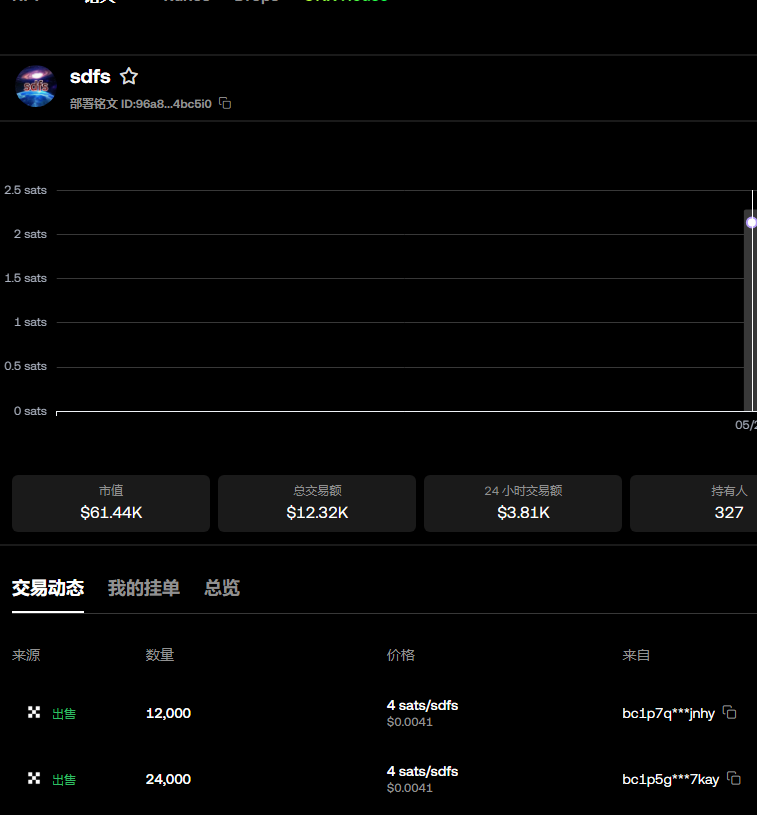Click price 4 sats/sdfs in 24,000 row

tap(422, 771)
